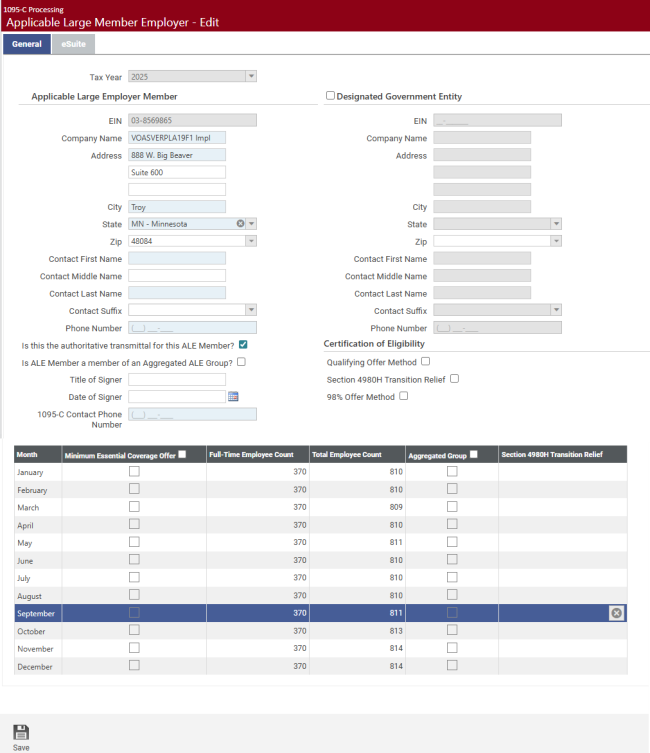Toggle the authoritative transmittal checkbox
This screenshot has height=753, width=650.
point(243,345)
